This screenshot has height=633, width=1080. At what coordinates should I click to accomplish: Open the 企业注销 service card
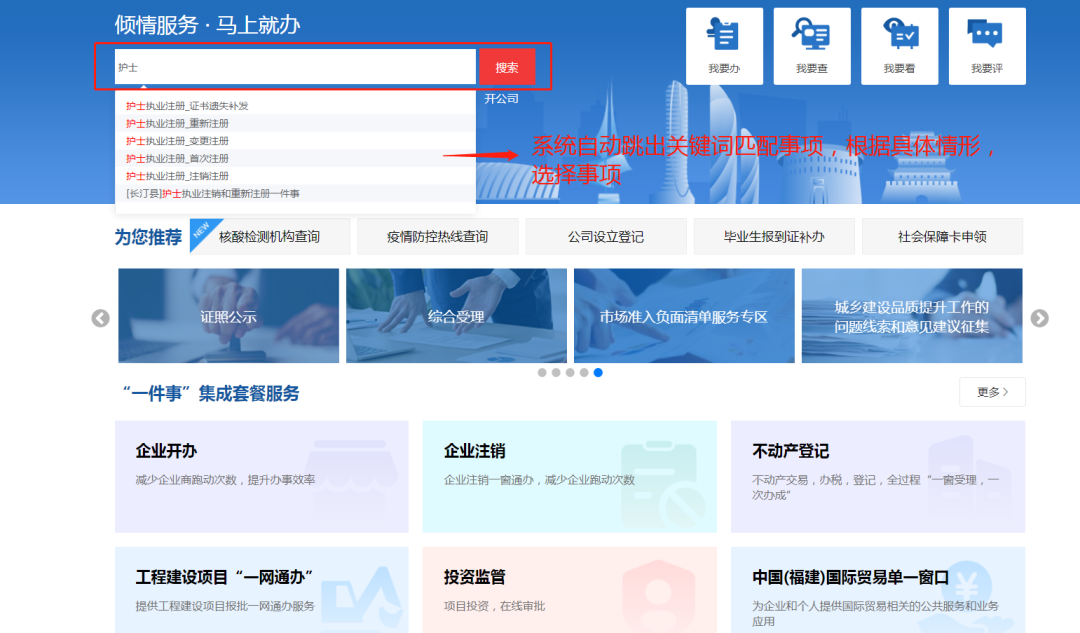[x=570, y=477]
